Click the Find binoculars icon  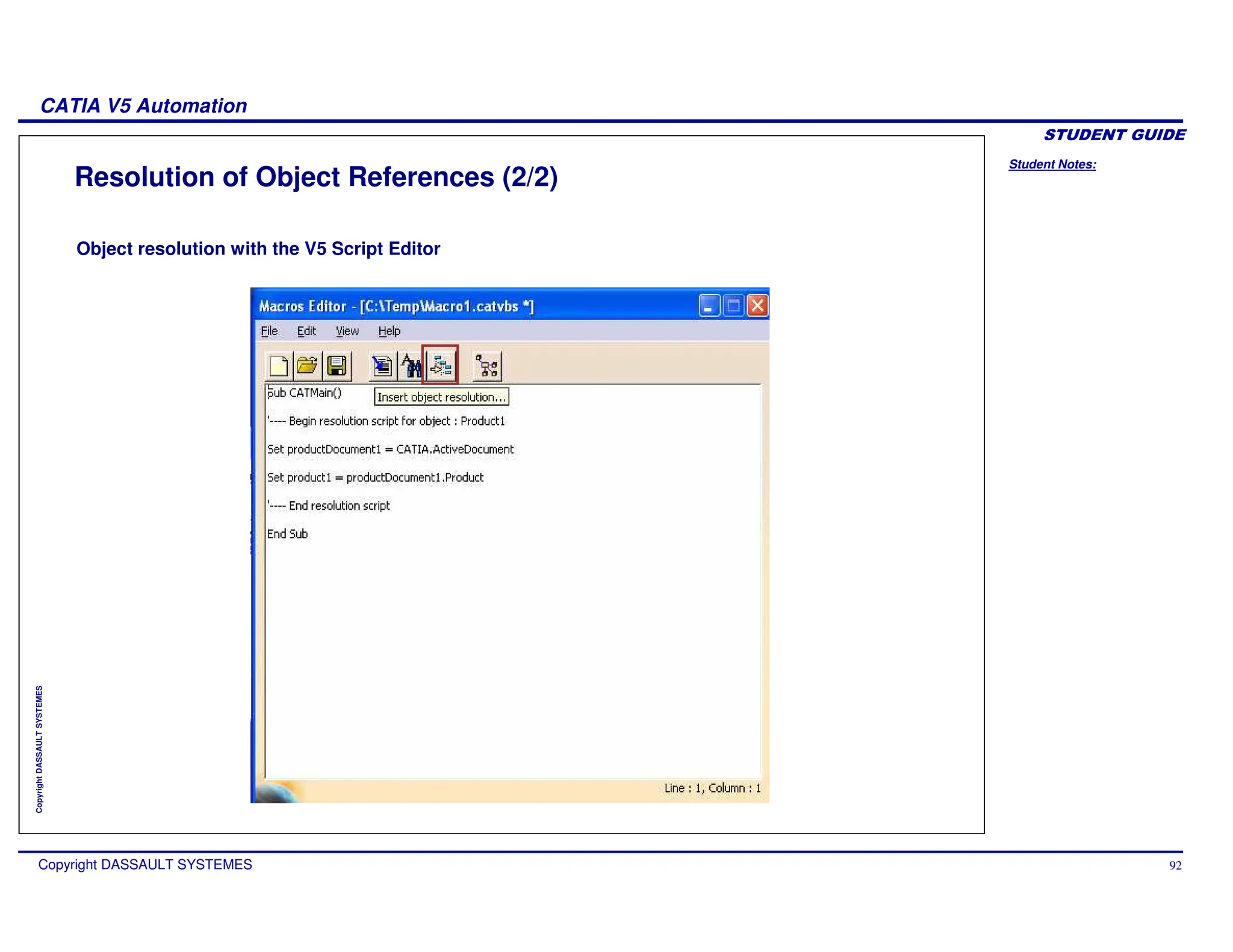coord(412,365)
